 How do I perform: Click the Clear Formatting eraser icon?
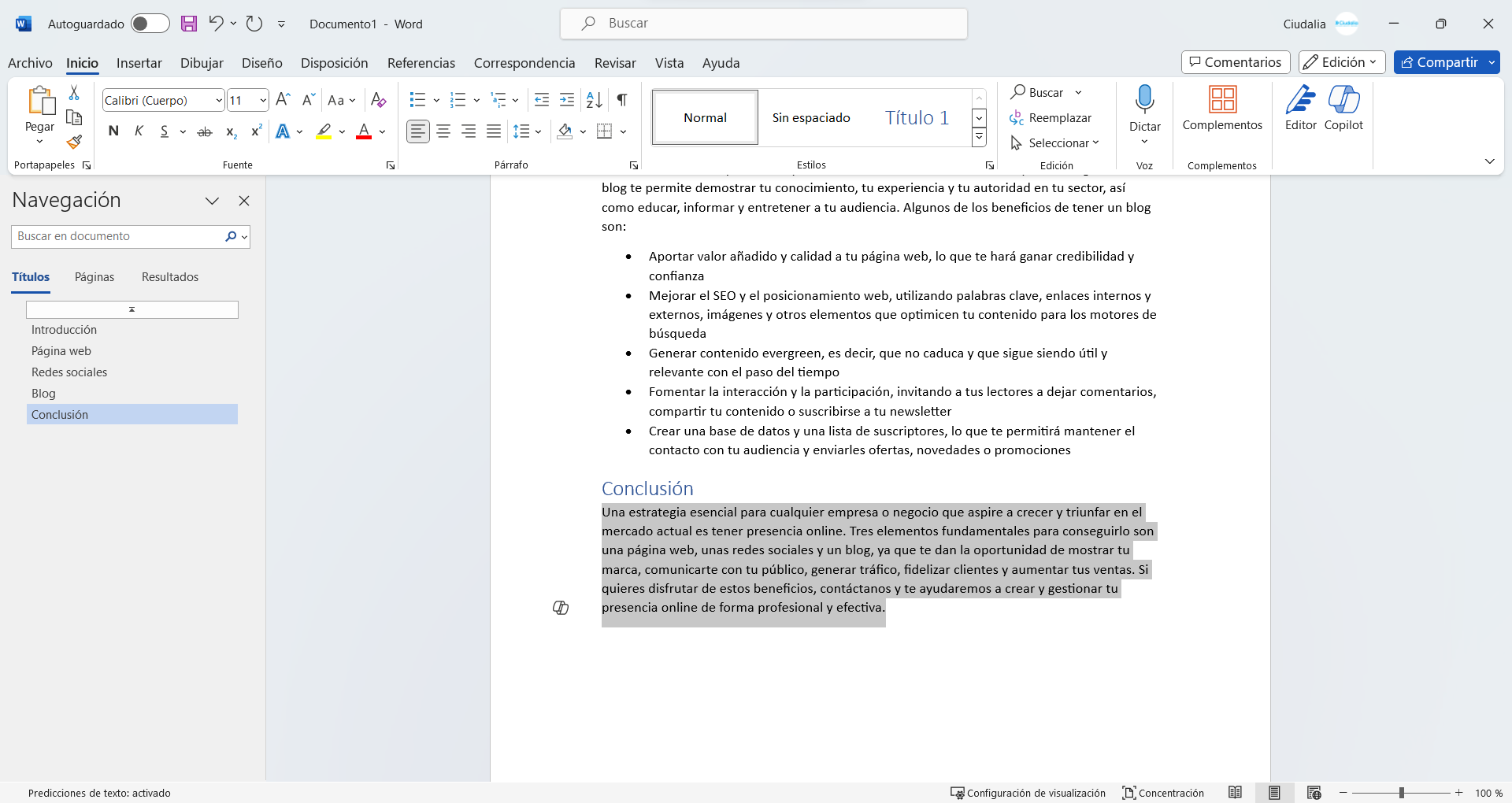[379, 100]
